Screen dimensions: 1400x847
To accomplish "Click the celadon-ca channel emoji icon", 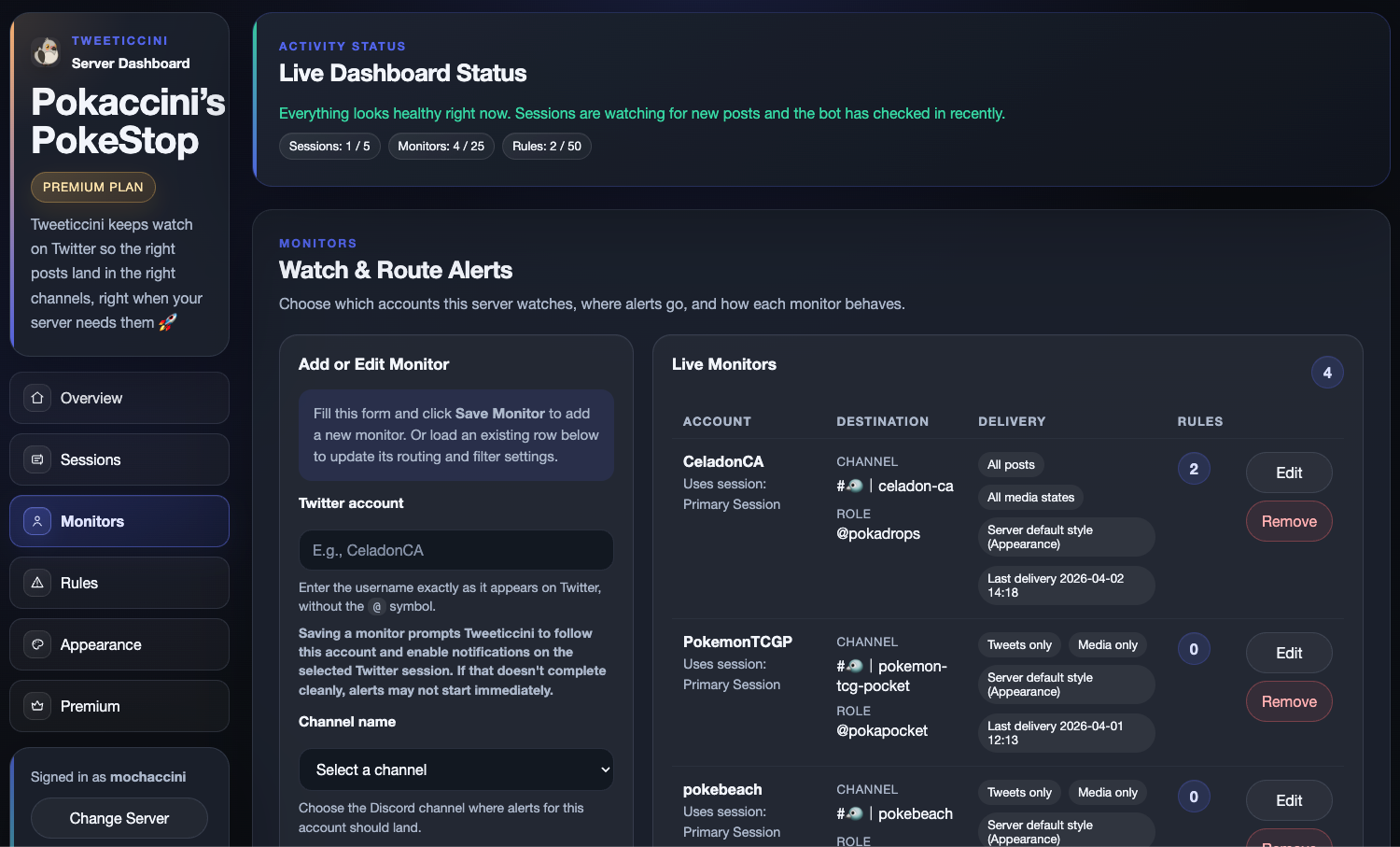I will coord(855,486).
